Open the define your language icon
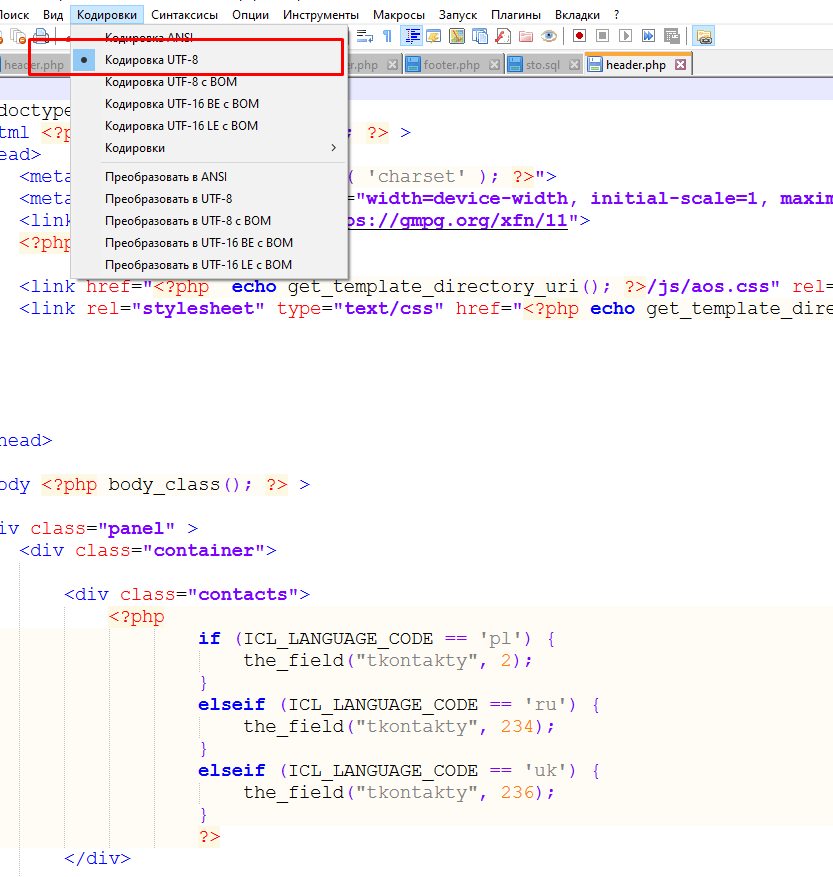833x877 pixels. (x=434, y=36)
